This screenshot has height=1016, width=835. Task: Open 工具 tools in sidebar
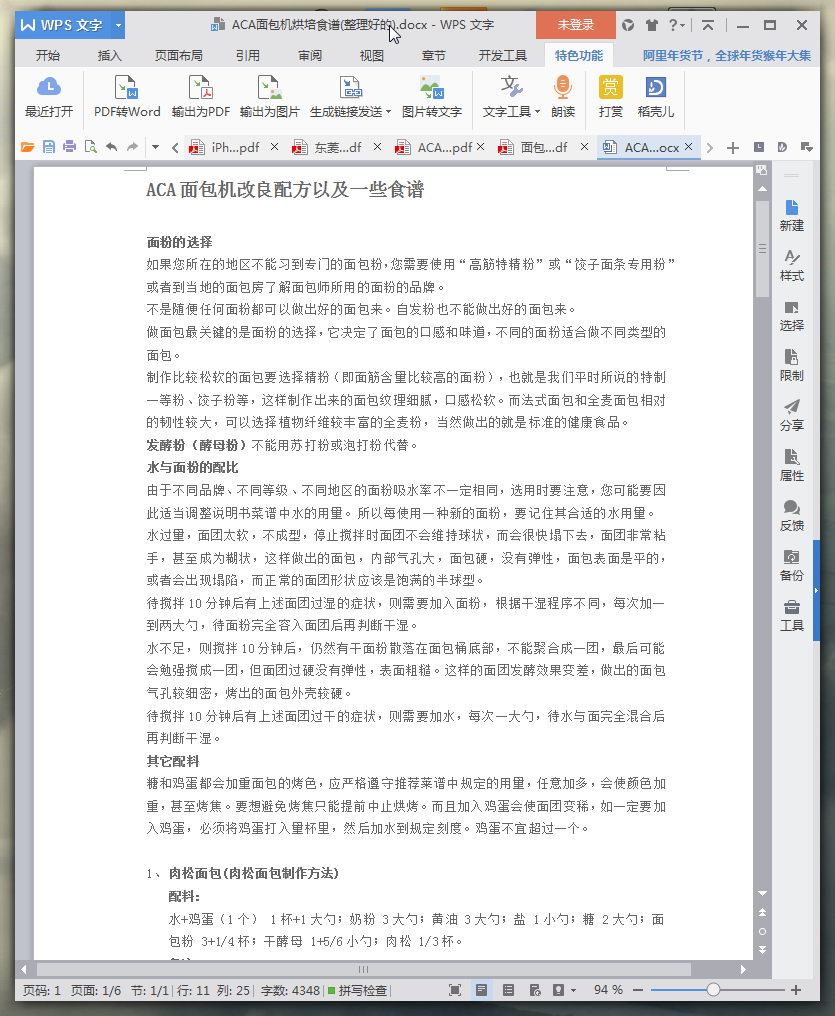[x=792, y=615]
